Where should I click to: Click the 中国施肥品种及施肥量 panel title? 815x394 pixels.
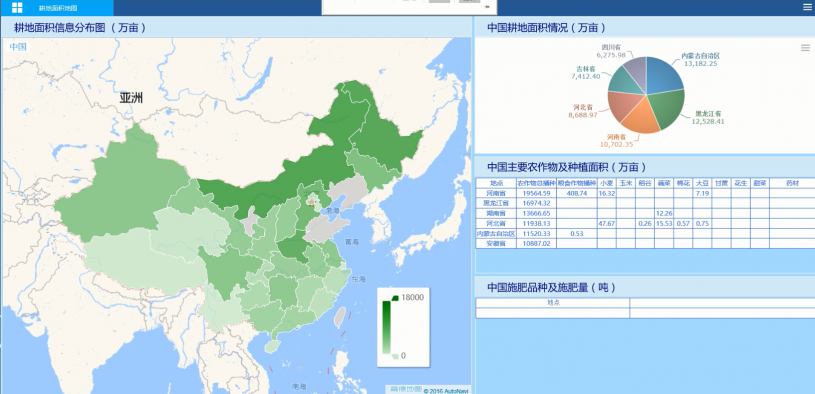pyautogui.click(x=551, y=287)
